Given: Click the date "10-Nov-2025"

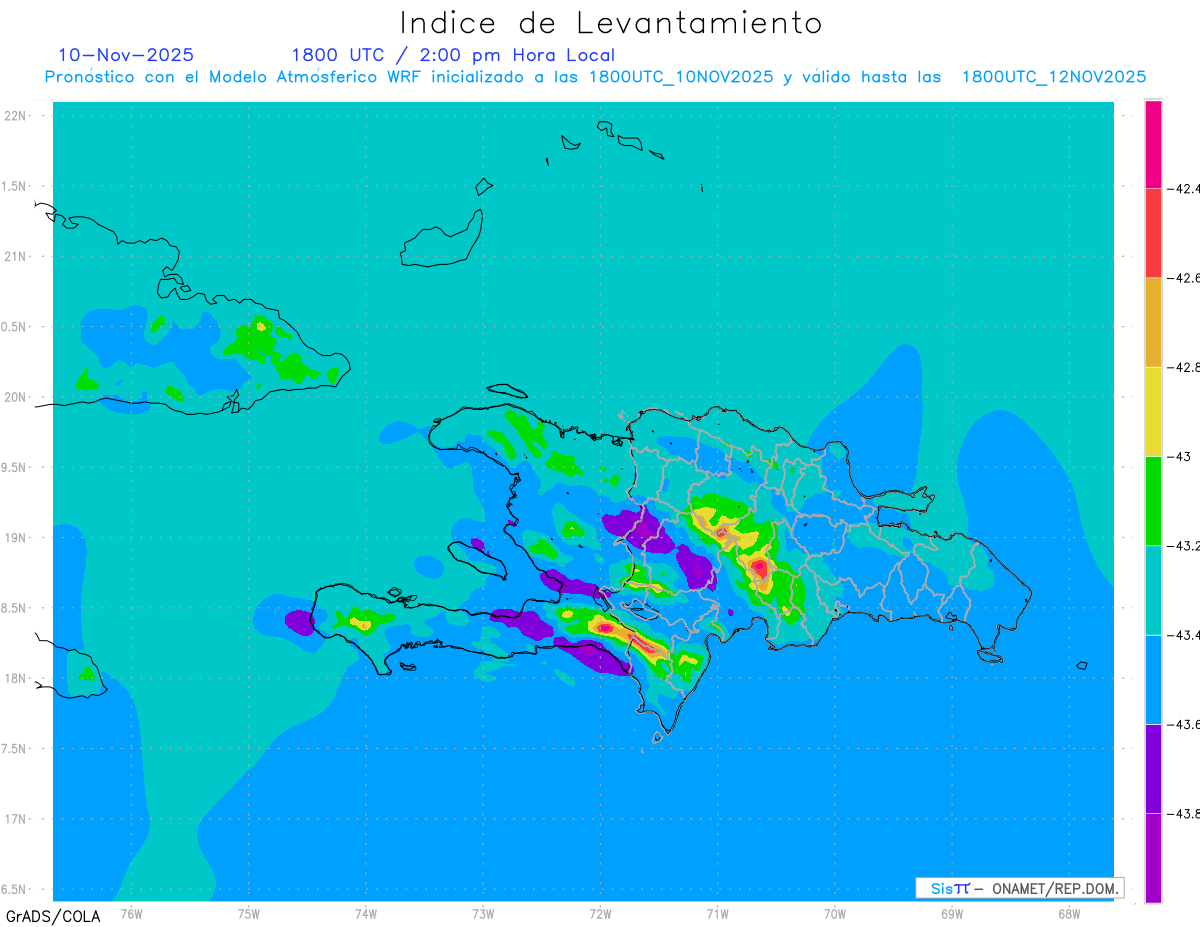Looking at the screenshot, I should coord(126,55).
